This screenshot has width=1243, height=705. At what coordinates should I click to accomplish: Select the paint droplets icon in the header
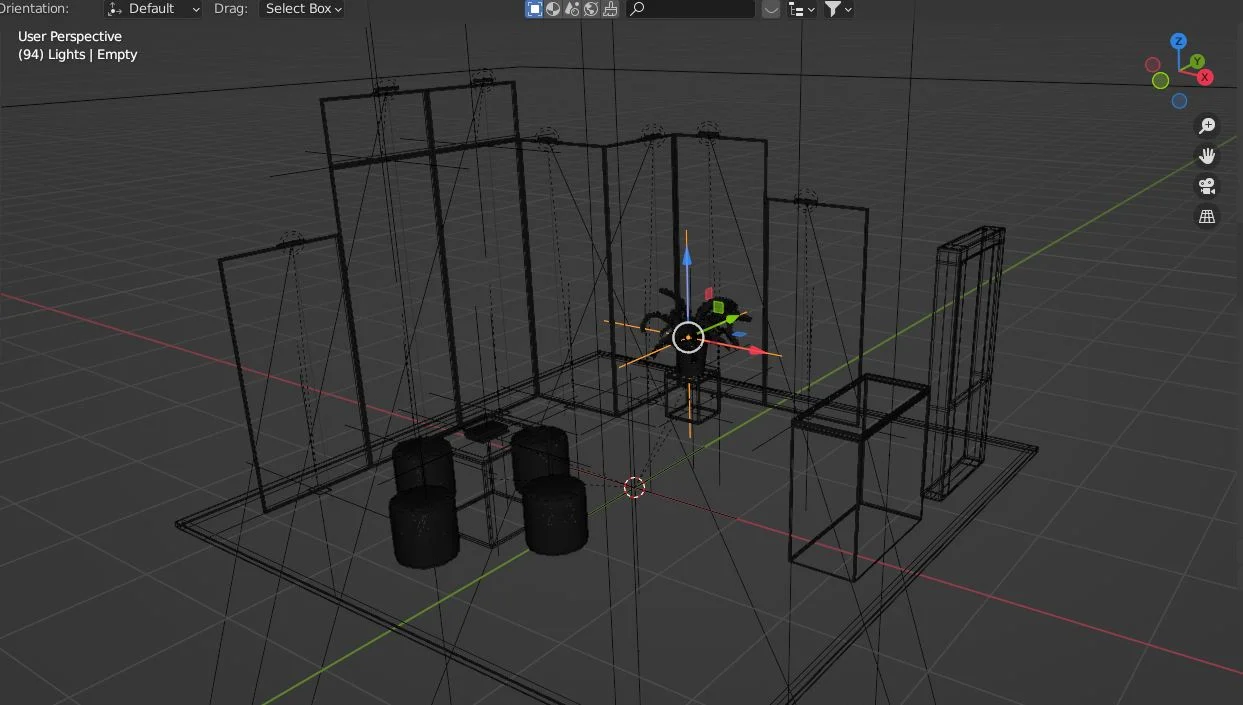[570, 9]
